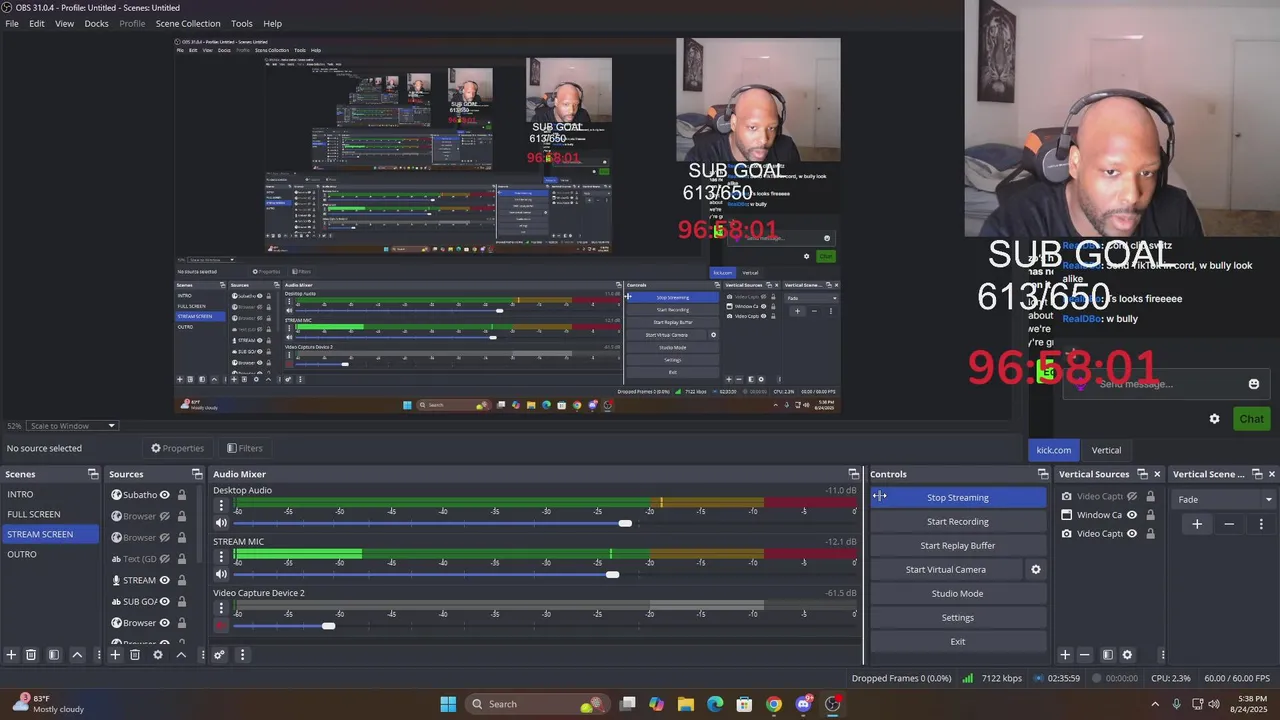Add a new scene with the Scenes plus icon

[11, 655]
